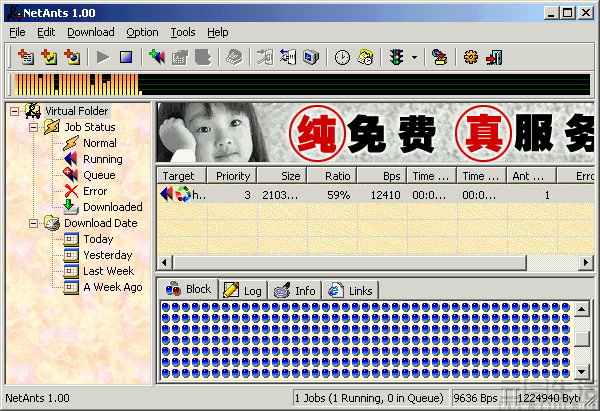Click the add new job toolbar icon

(x=26, y=57)
